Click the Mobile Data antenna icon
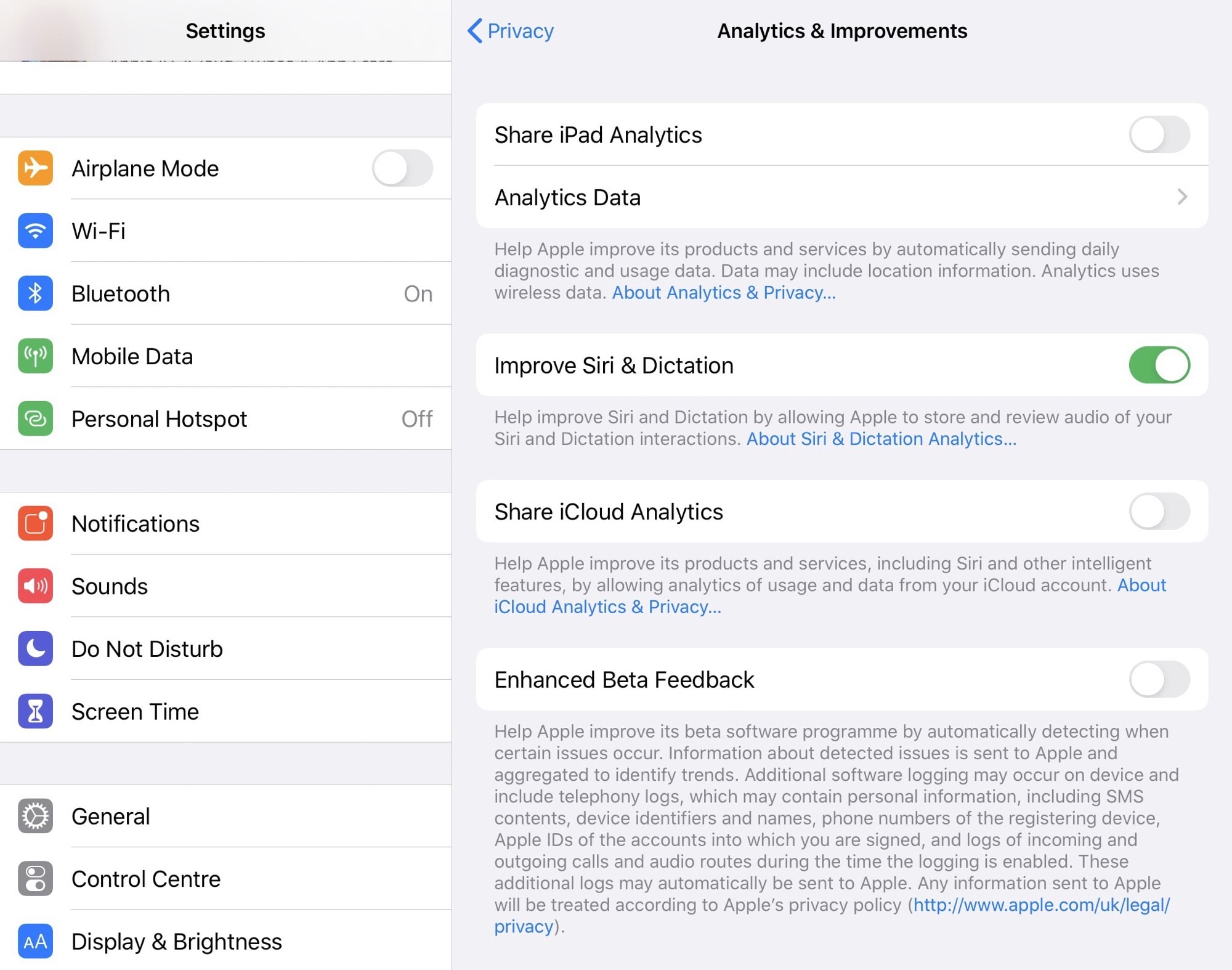This screenshot has height=970, width=1232. (x=35, y=356)
